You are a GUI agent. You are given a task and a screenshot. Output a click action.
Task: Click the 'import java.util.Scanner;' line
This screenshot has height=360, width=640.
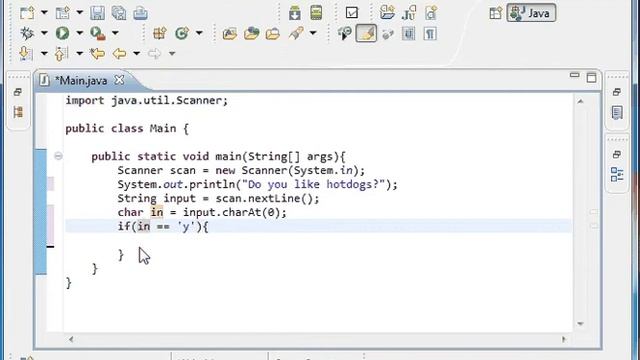pyautogui.click(x=147, y=100)
